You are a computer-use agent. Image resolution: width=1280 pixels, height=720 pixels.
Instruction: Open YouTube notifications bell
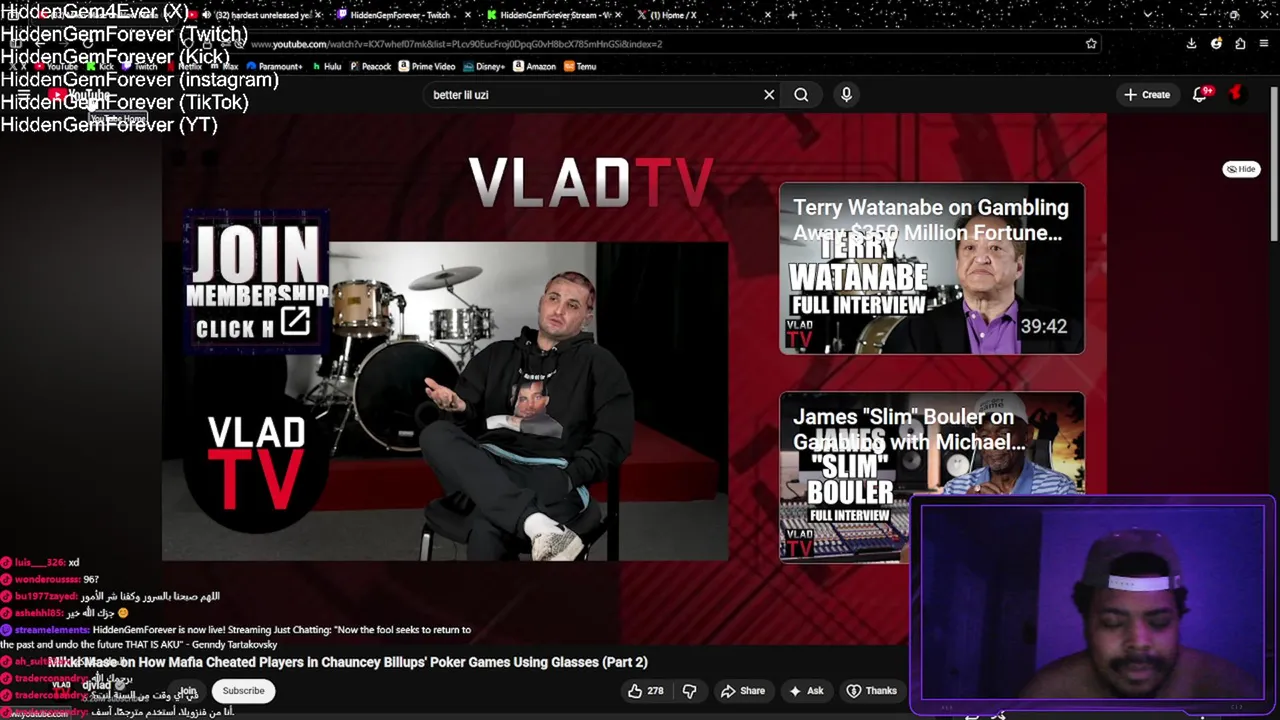(1200, 95)
